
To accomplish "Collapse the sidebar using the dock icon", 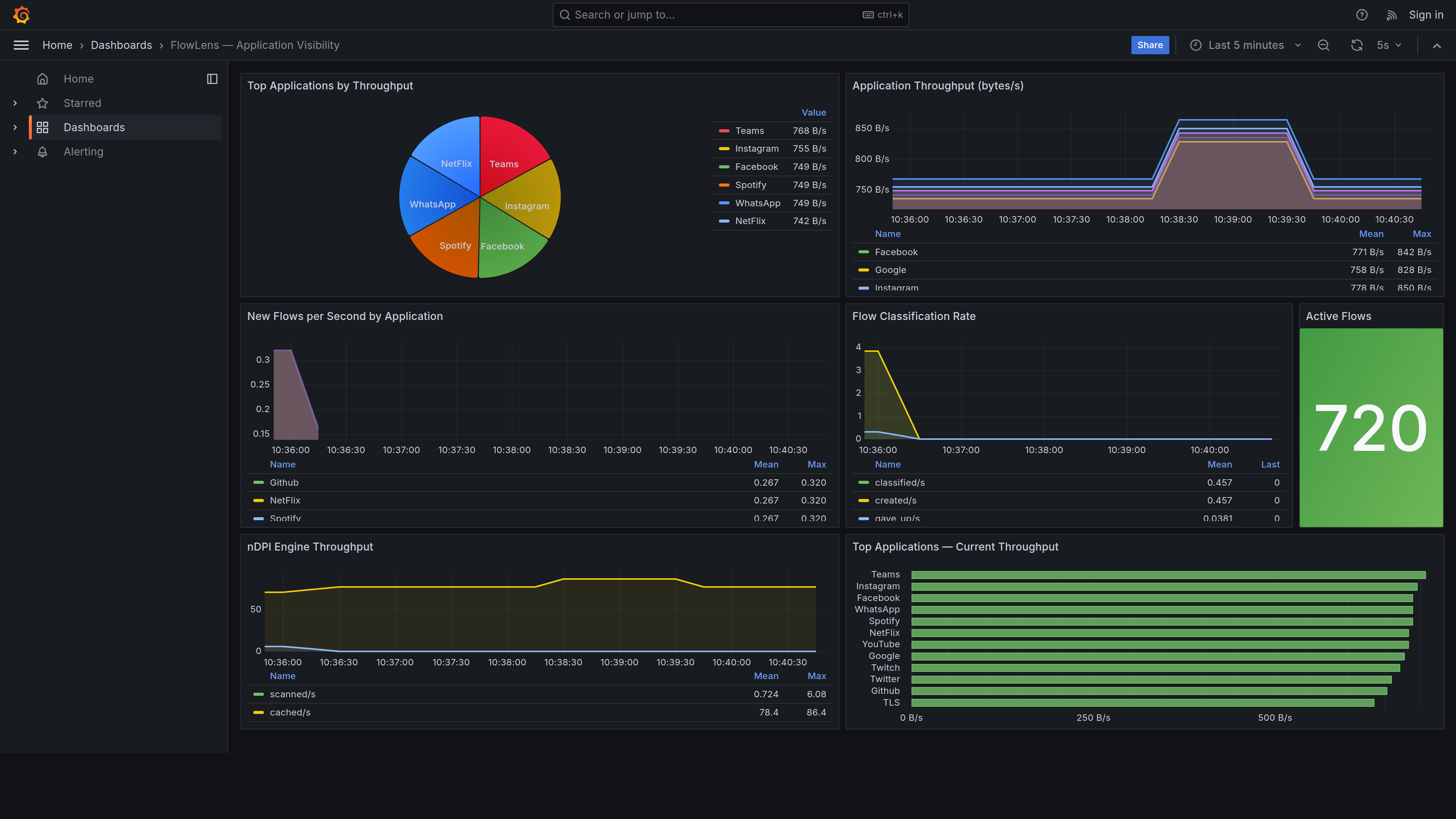I will click(212, 79).
